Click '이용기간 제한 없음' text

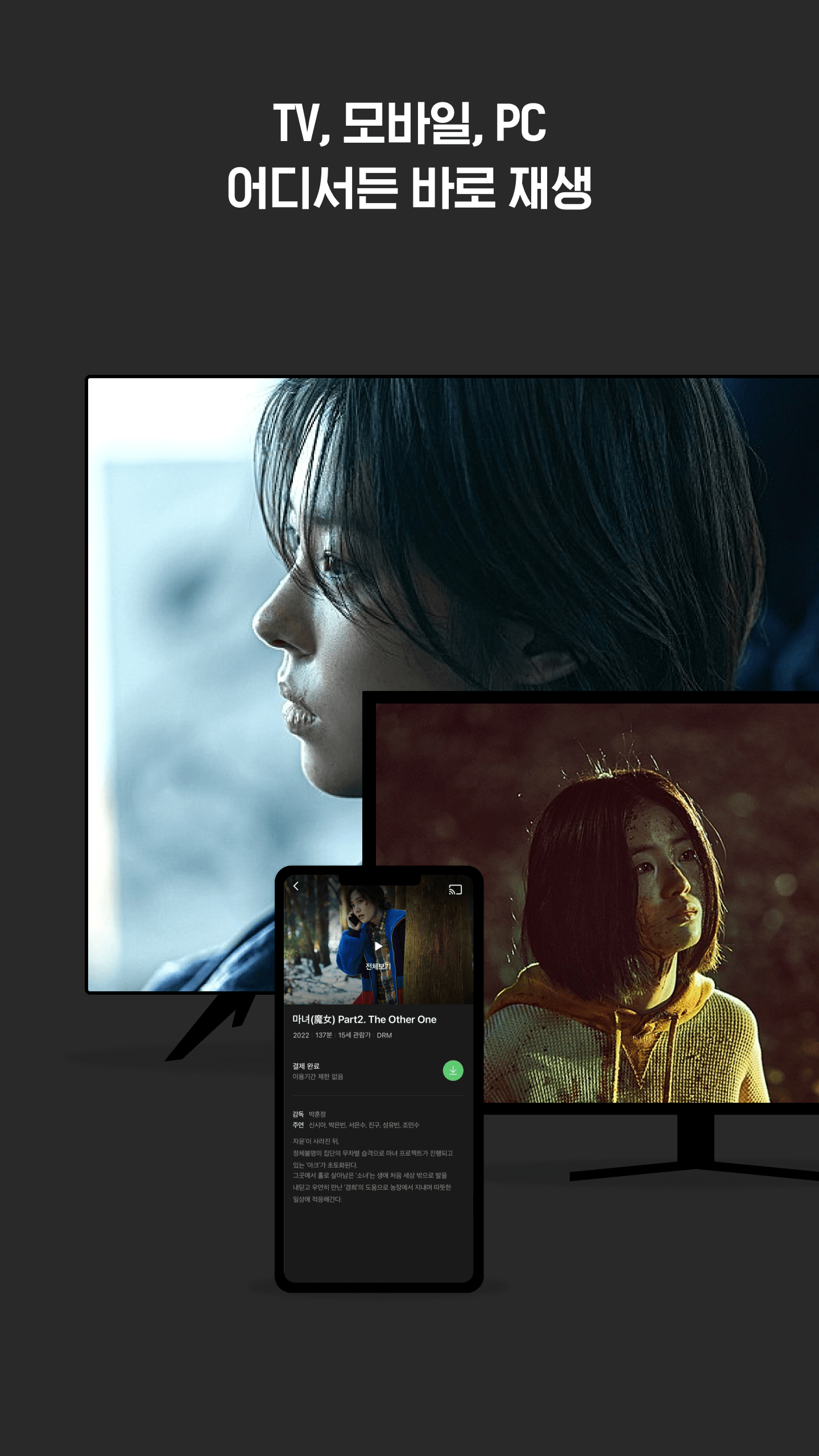tap(318, 1077)
